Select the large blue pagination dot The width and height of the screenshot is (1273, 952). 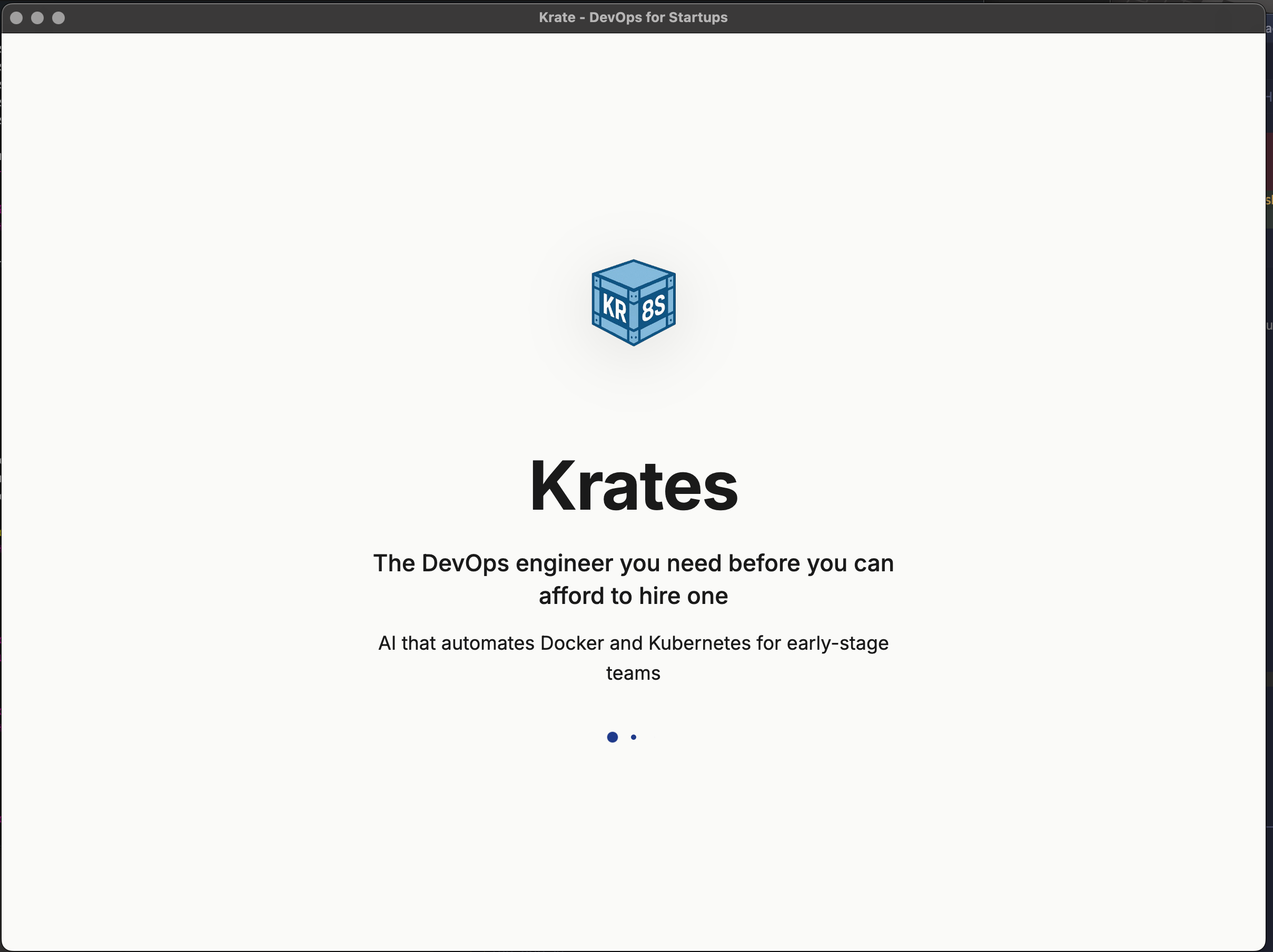(x=613, y=737)
